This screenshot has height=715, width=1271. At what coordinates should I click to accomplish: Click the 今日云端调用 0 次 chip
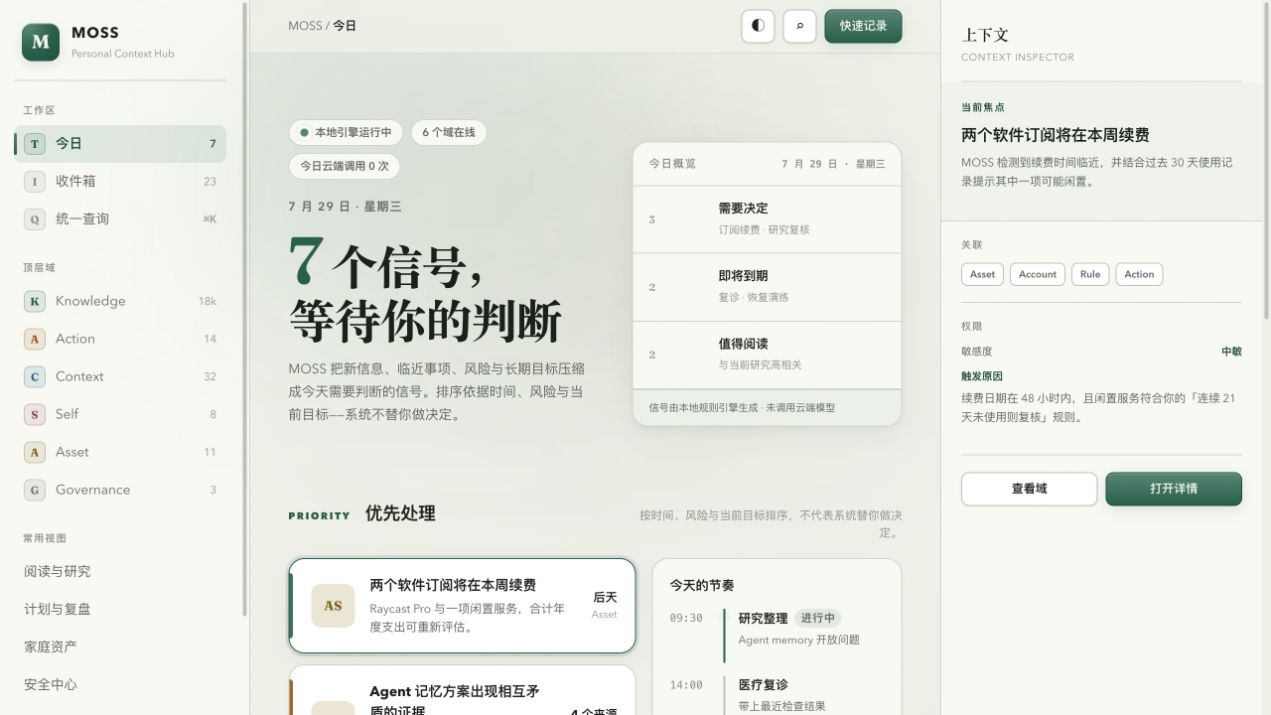(345, 165)
